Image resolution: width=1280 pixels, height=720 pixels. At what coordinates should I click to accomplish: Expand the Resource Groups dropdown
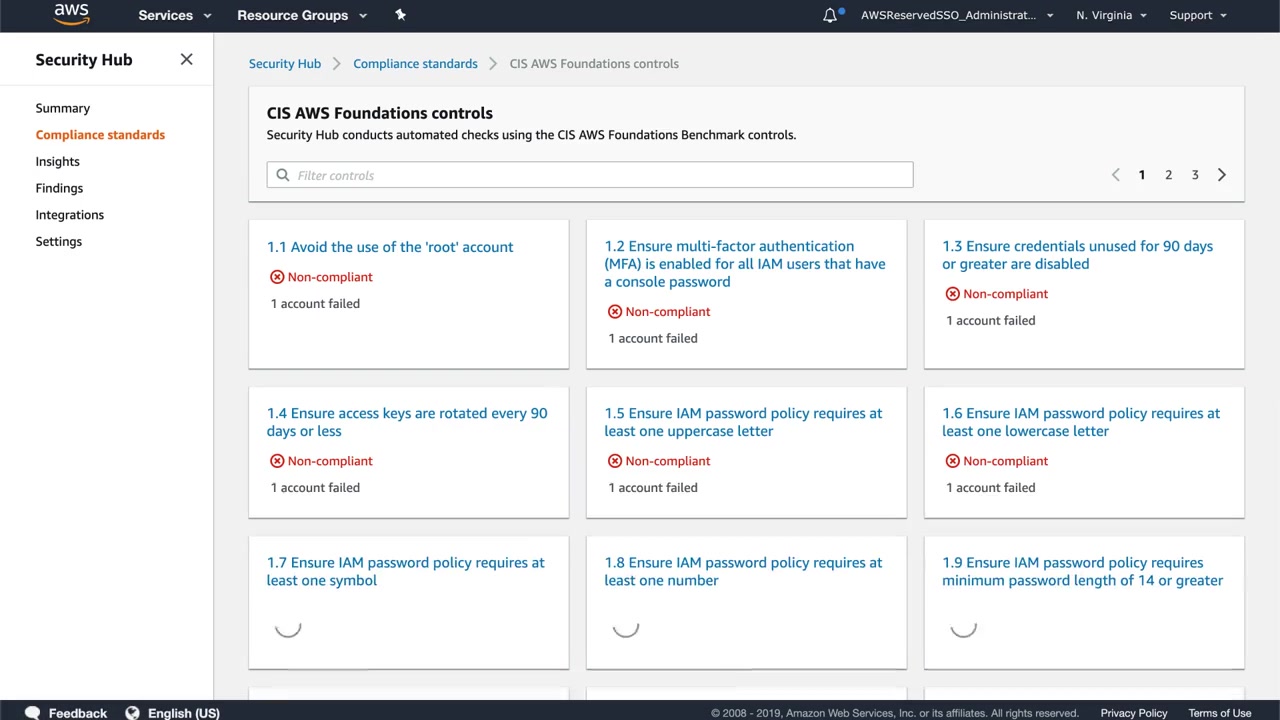point(302,15)
